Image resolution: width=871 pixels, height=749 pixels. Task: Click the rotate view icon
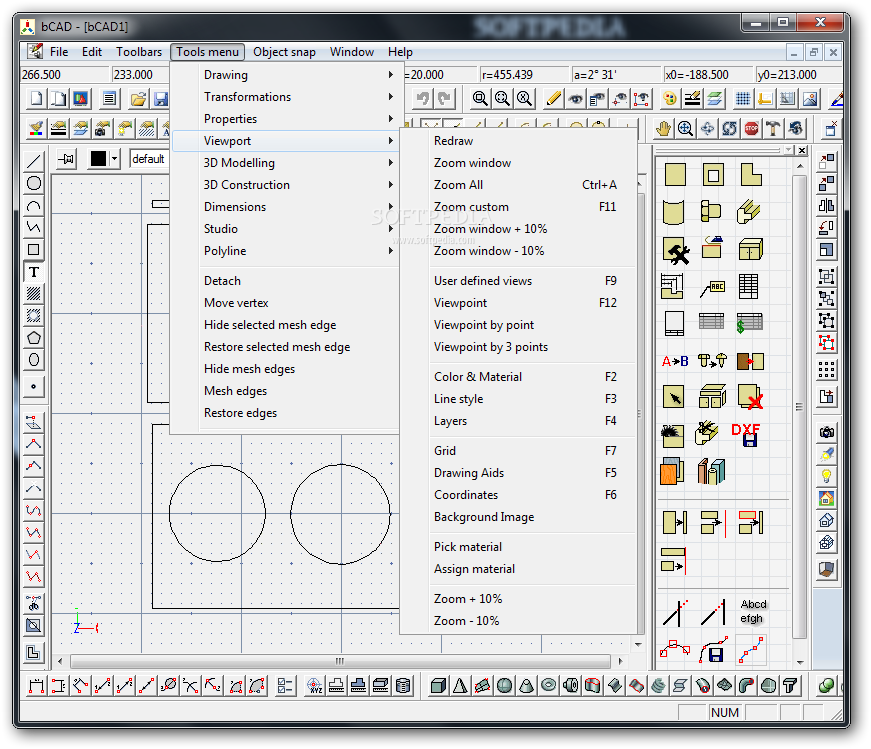click(x=729, y=129)
